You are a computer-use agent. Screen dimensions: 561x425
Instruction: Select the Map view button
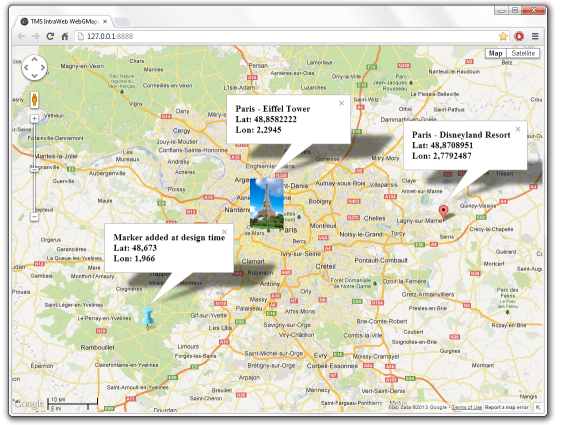point(496,53)
